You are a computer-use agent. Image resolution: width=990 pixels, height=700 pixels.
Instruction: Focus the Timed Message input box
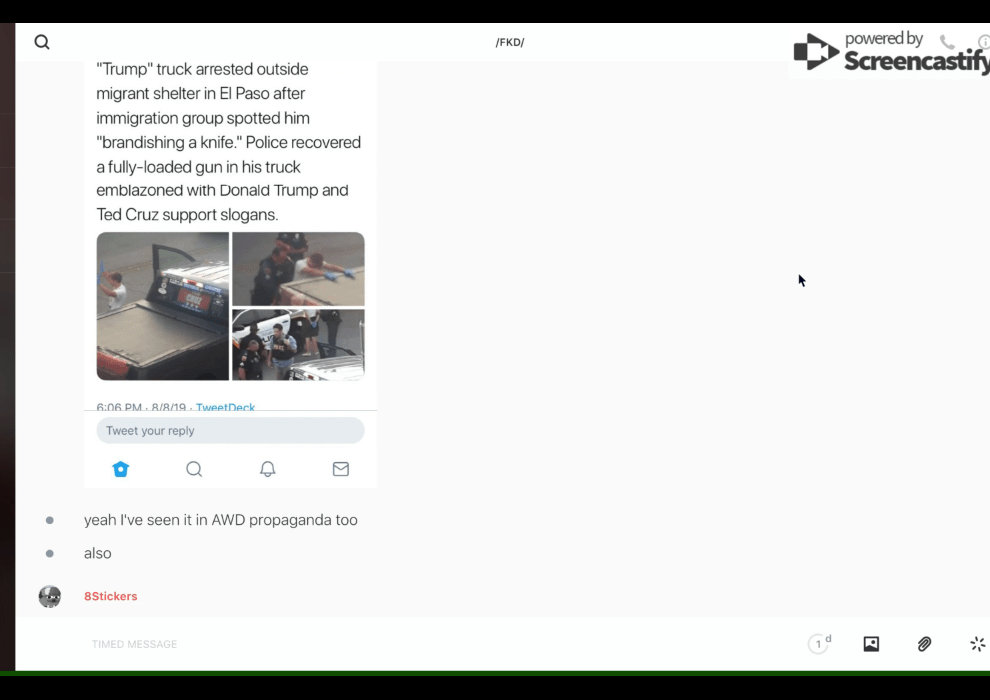click(400, 644)
